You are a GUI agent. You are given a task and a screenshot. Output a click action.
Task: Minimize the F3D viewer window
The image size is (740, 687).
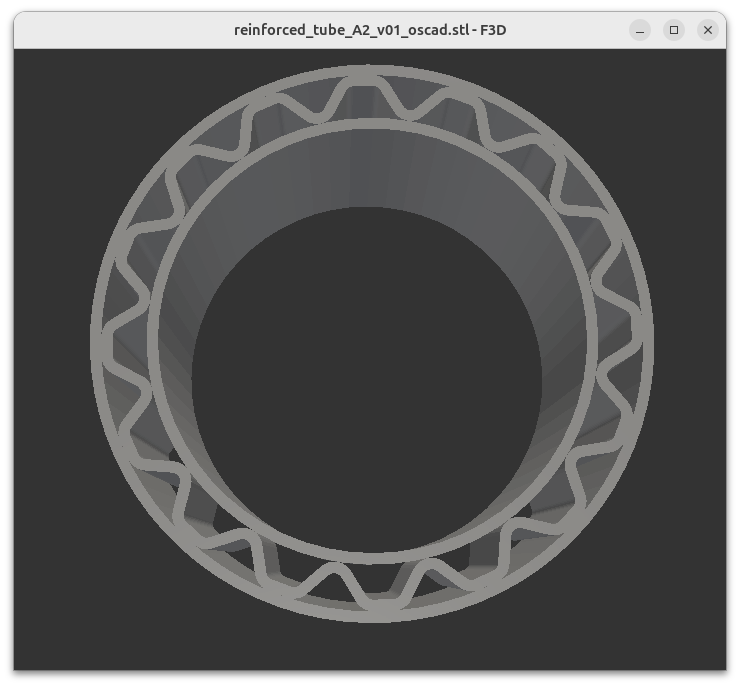pos(640,30)
